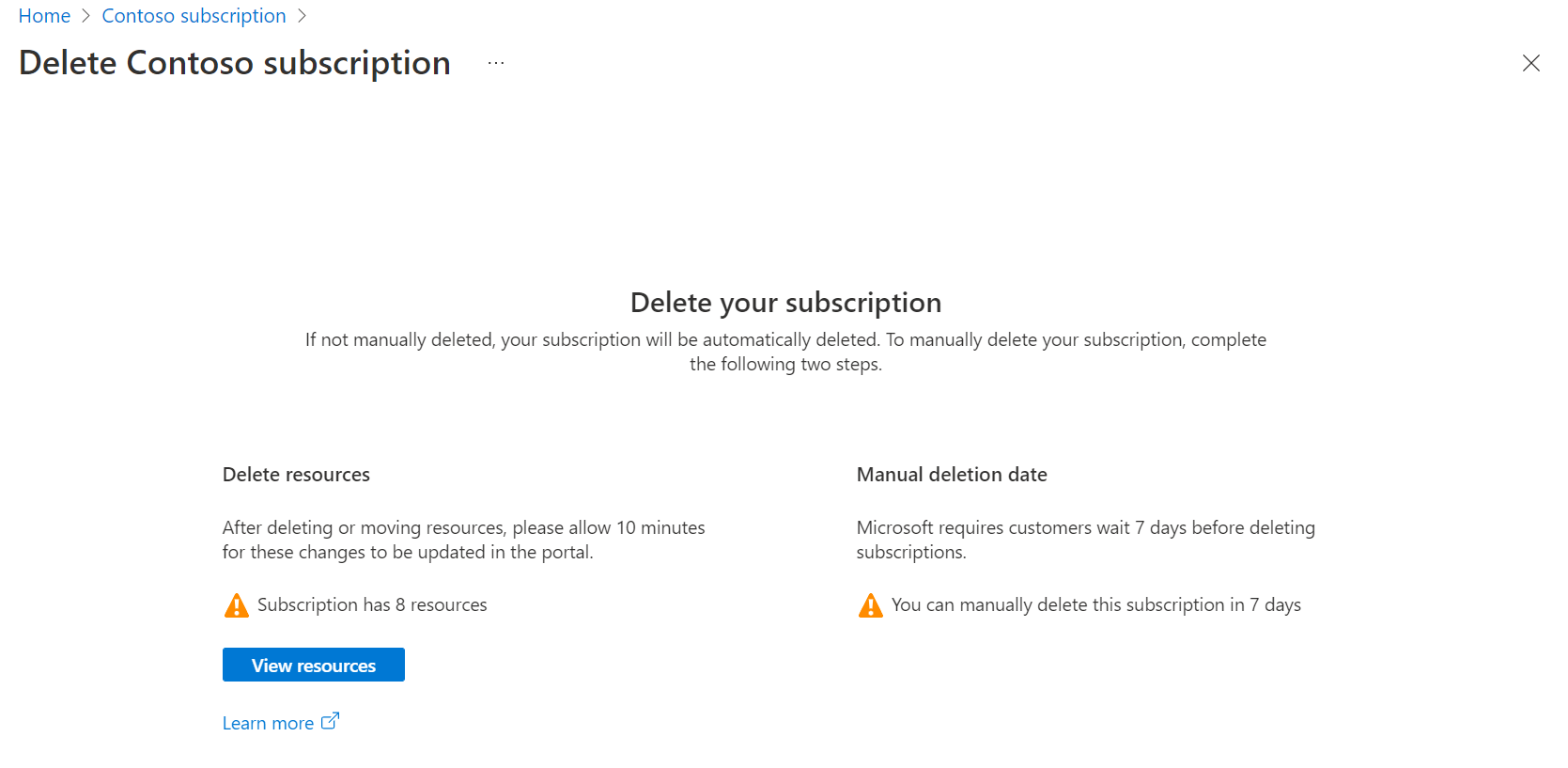Close the Delete Contoso subscription pane
The height and width of the screenshot is (768, 1568).
(1530, 63)
